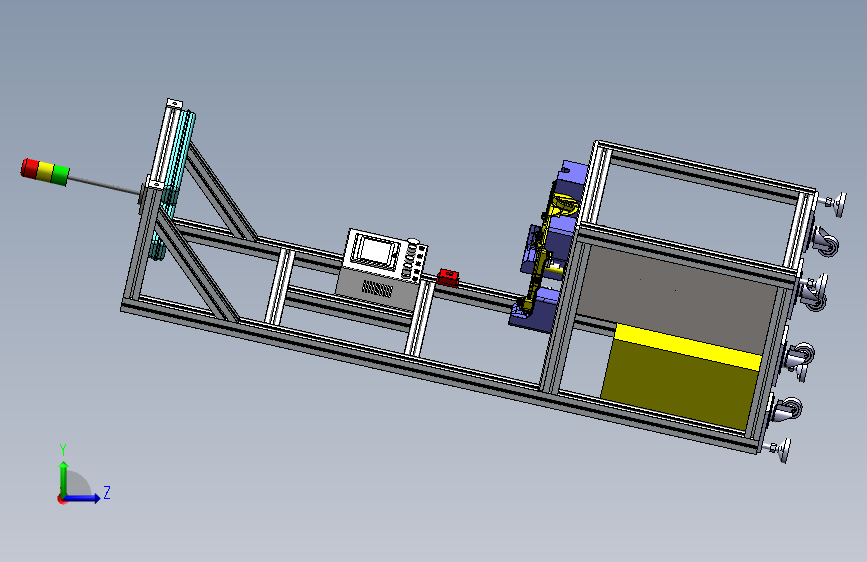
Task: Select the red-yellow-green signal tower light
Action: [x=45, y=171]
